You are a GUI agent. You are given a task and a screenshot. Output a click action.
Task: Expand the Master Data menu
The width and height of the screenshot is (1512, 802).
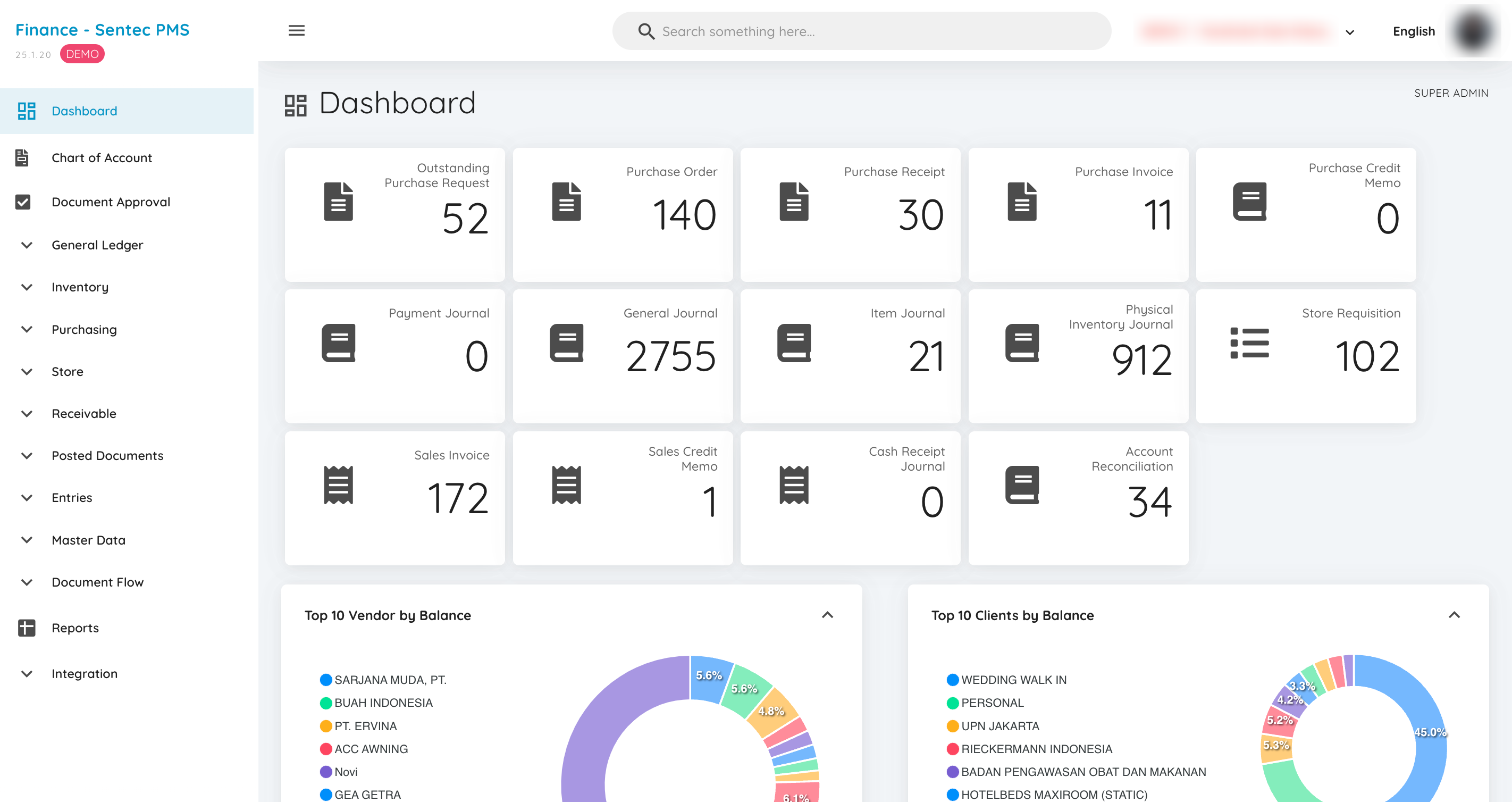point(127,540)
